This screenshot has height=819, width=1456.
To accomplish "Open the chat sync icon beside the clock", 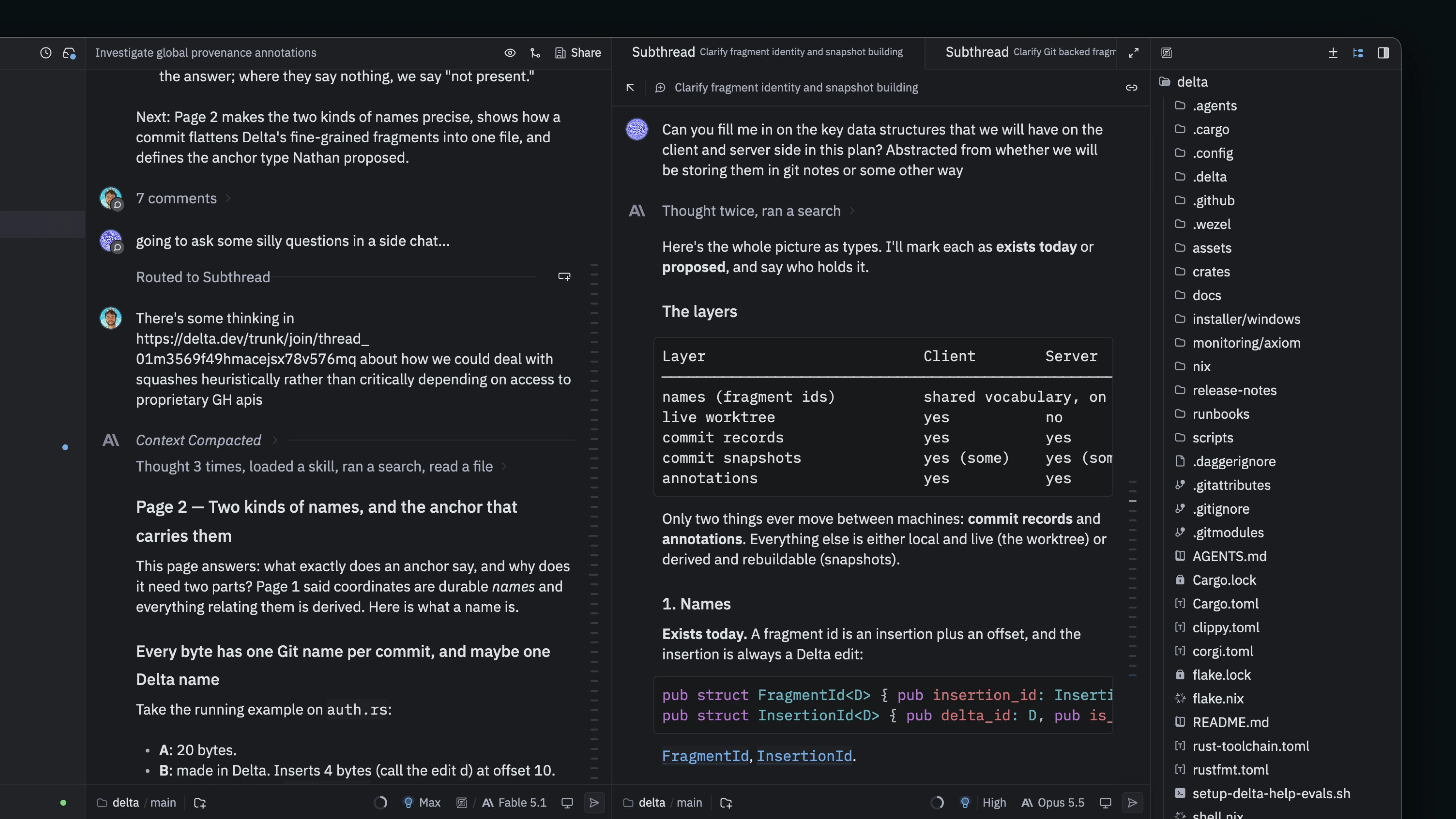I will [69, 53].
